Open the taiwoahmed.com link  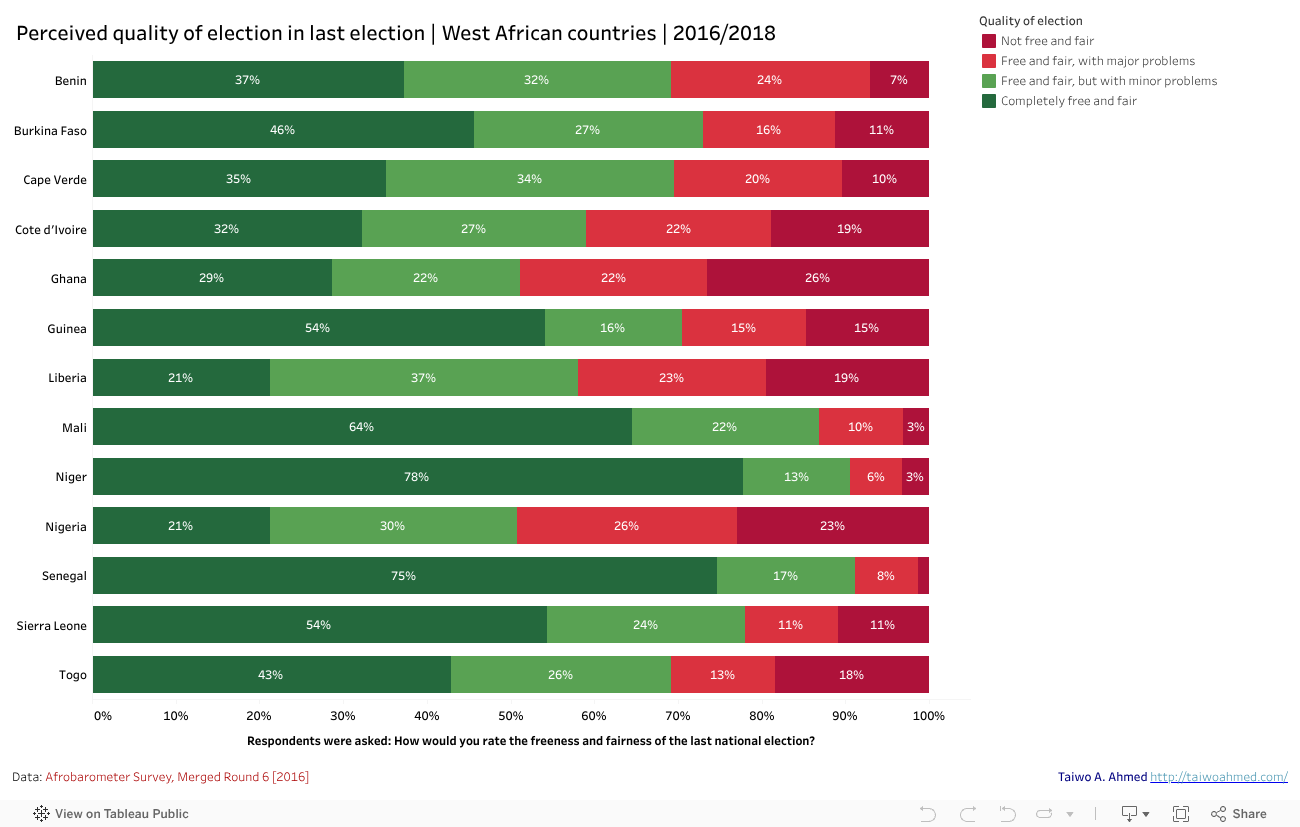(1218, 777)
